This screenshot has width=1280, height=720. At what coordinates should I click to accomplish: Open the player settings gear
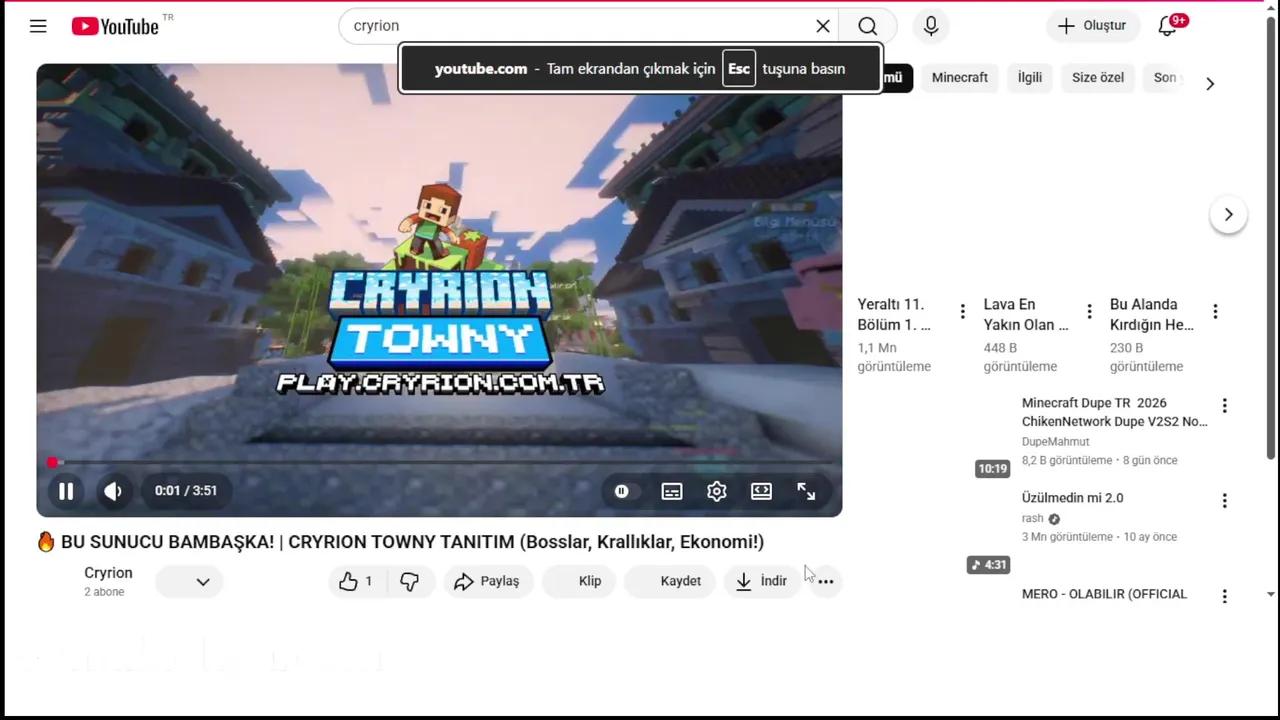(716, 490)
